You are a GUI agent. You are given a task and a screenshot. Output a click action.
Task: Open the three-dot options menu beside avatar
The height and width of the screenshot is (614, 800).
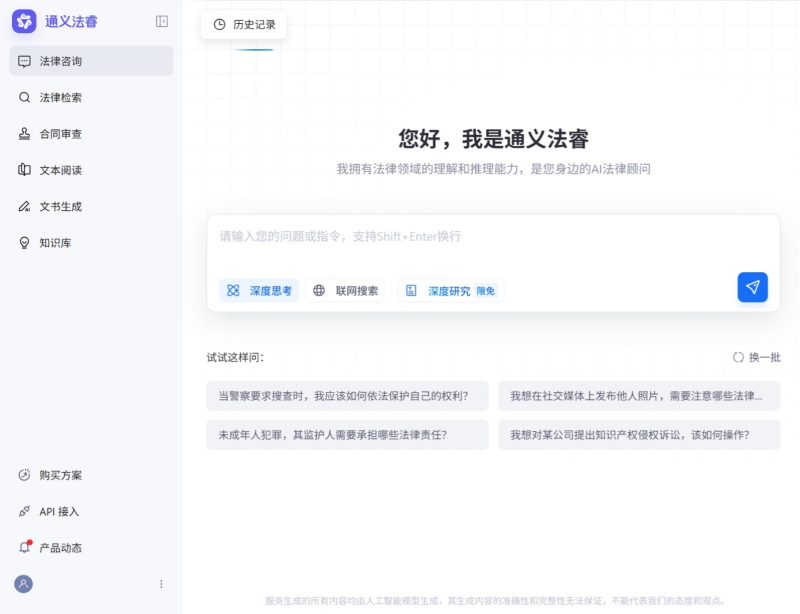tap(161, 583)
